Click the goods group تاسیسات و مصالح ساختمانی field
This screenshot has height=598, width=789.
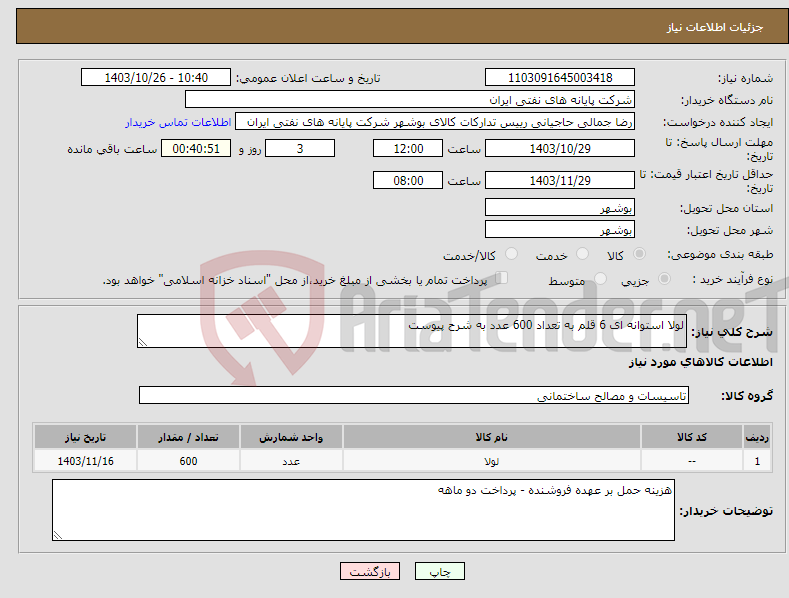pos(414,396)
